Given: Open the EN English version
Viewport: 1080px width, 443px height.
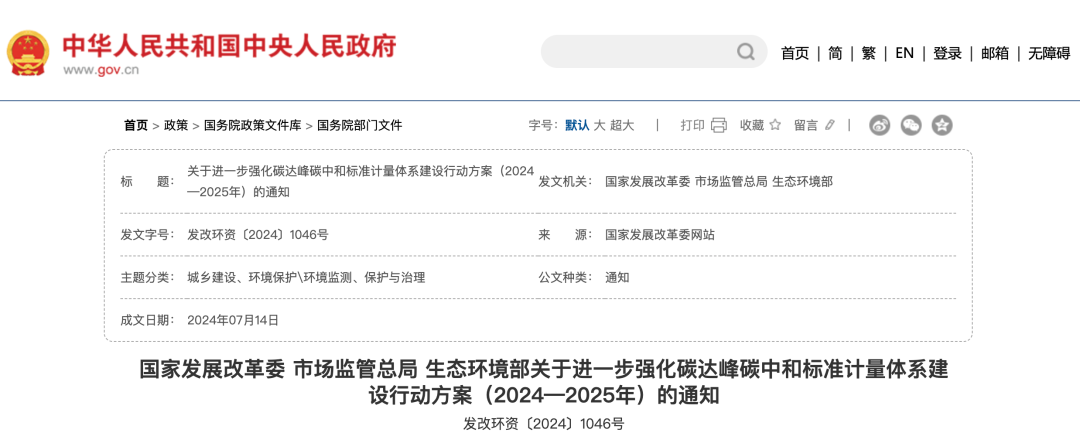Looking at the screenshot, I should [904, 53].
